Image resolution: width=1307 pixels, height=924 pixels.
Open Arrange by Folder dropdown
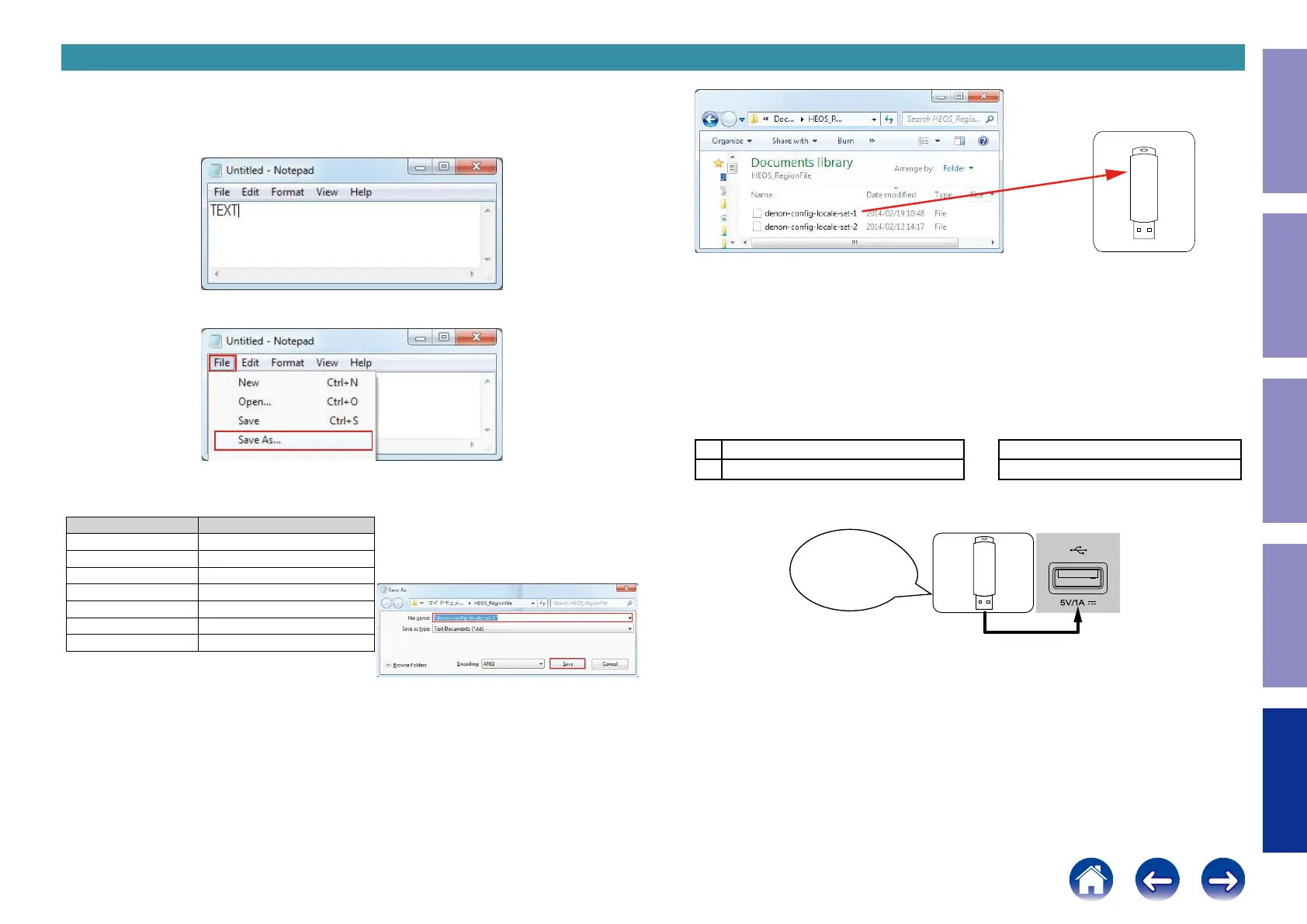(958, 168)
